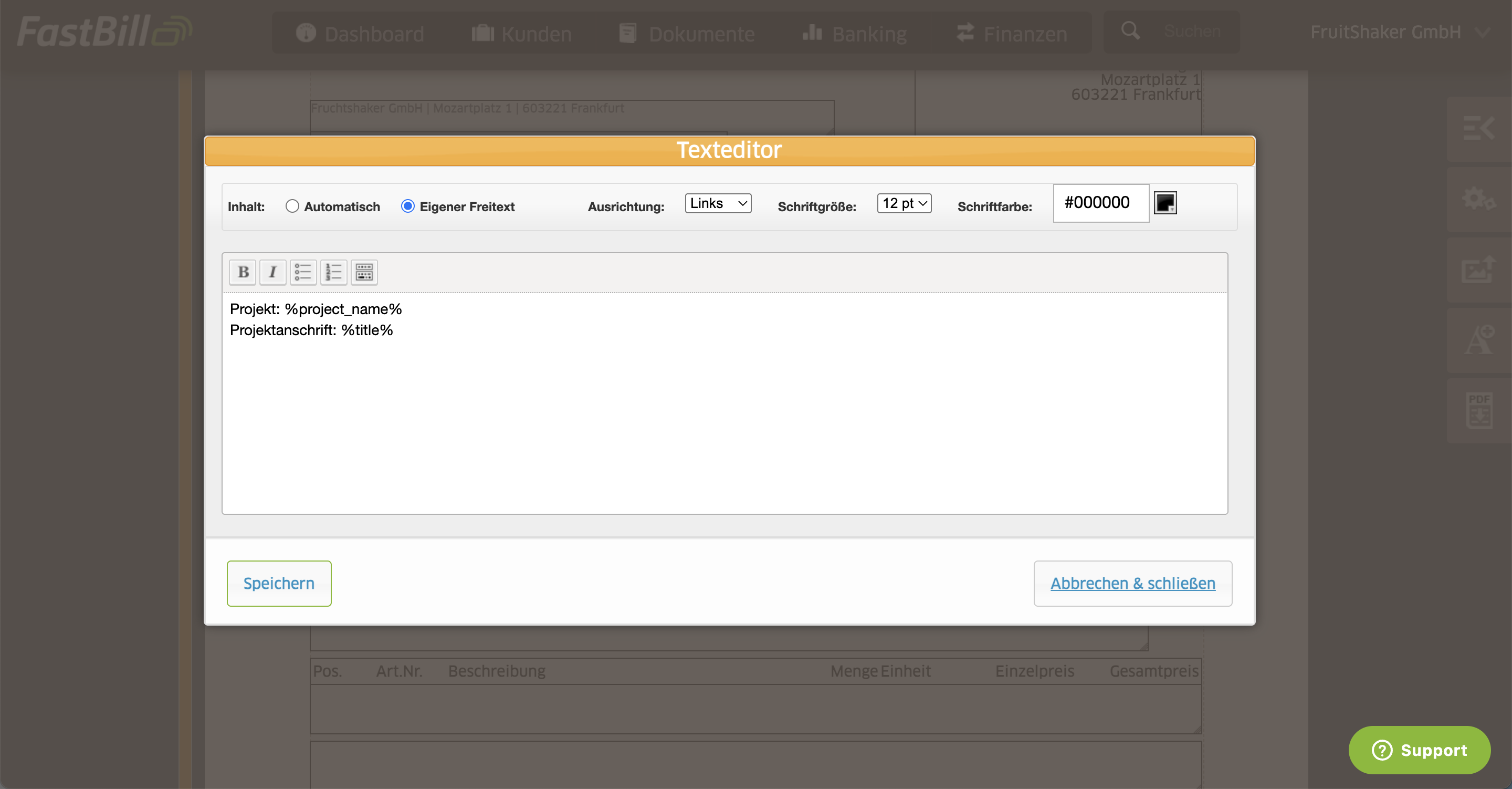Open the Dashboard menu item
Screen dimensions: 1512x789
360,33
